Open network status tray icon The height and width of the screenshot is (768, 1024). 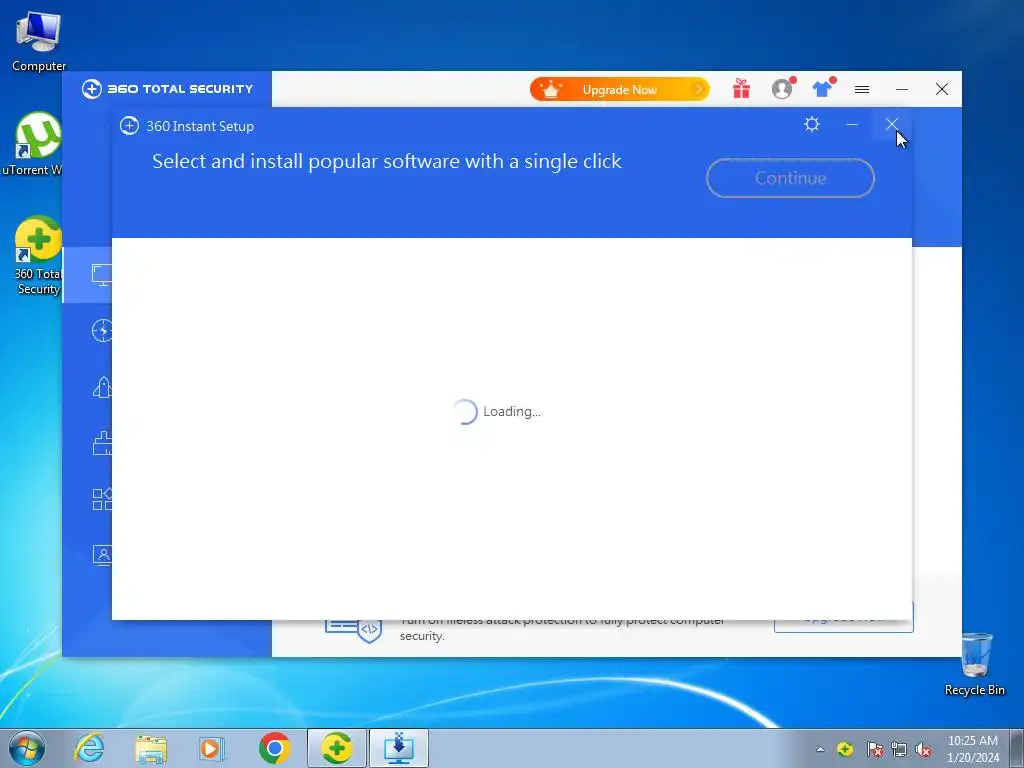click(899, 749)
